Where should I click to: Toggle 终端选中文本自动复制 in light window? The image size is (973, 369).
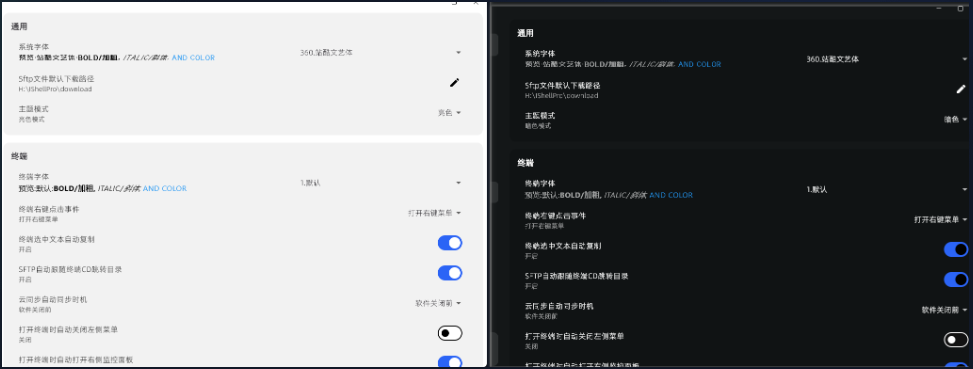[450, 243]
